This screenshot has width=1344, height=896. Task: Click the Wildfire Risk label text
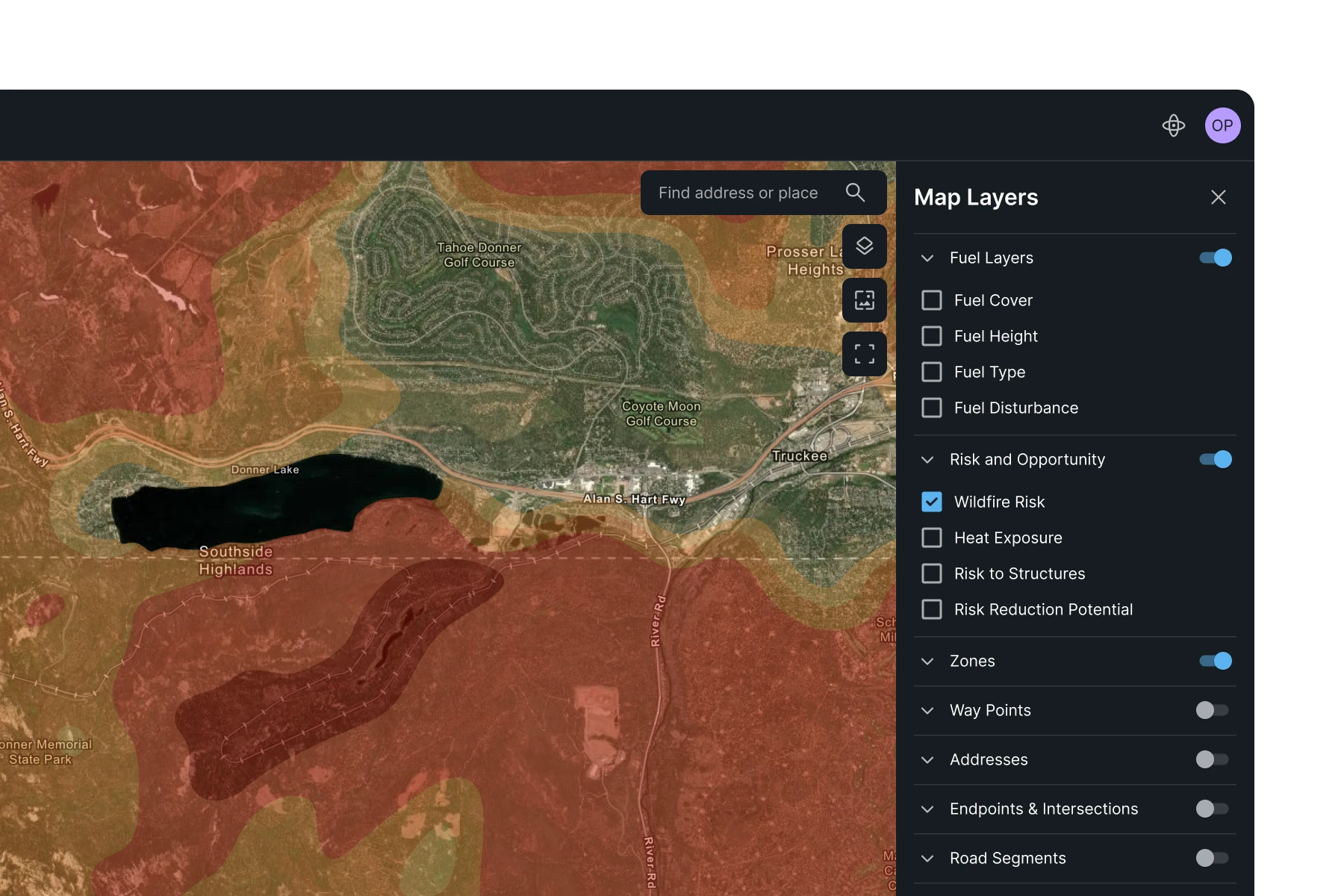click(x=999, y=502)
